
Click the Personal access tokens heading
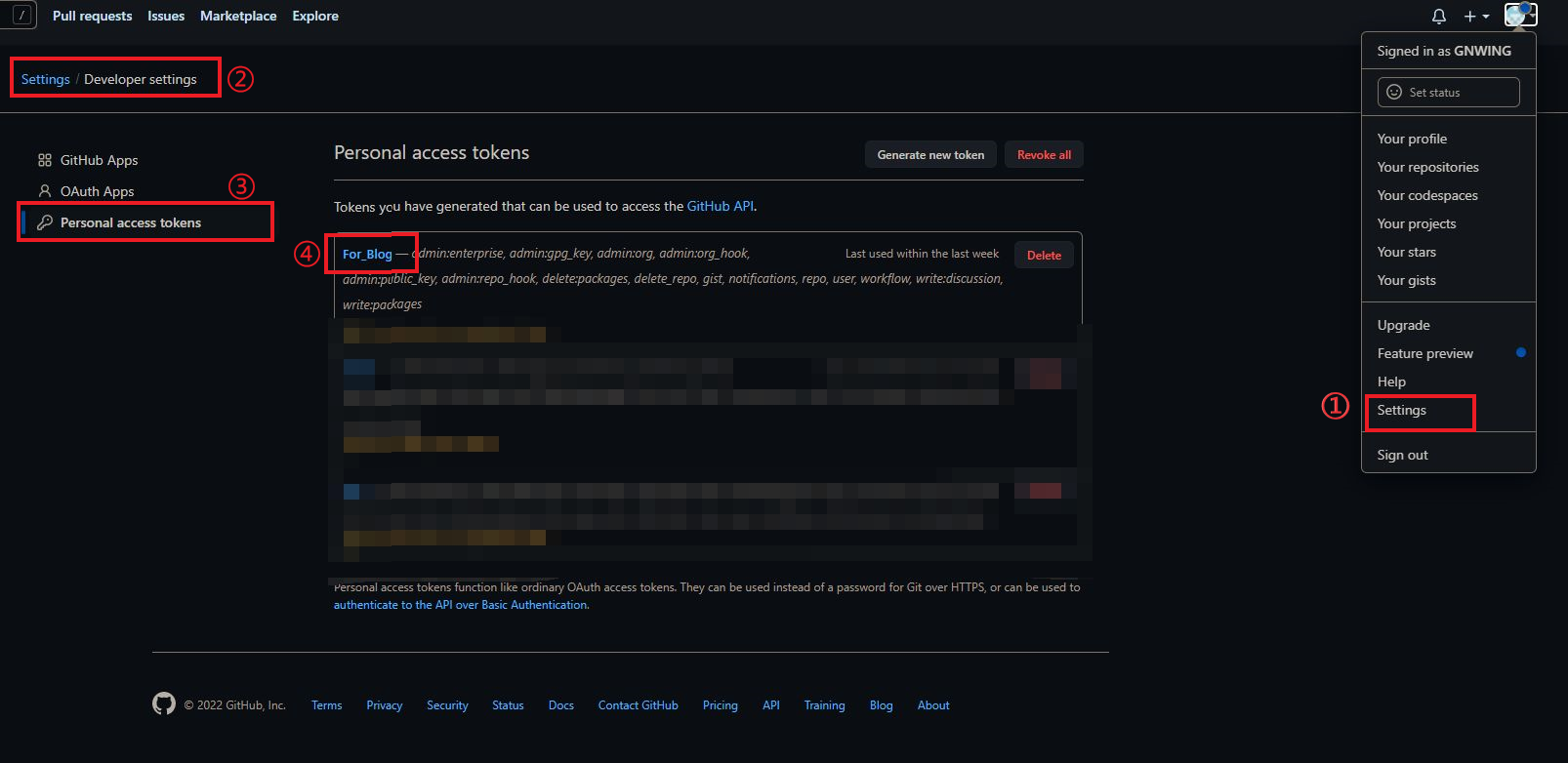coord(432,152)
